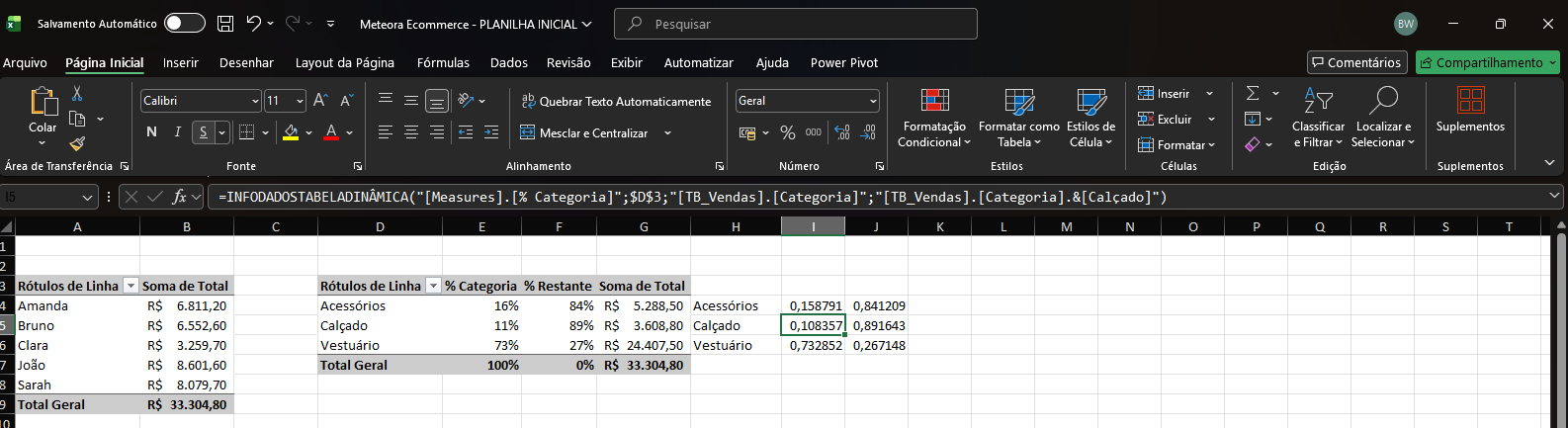Select cell with value 0,732852

tap(813, 345)
